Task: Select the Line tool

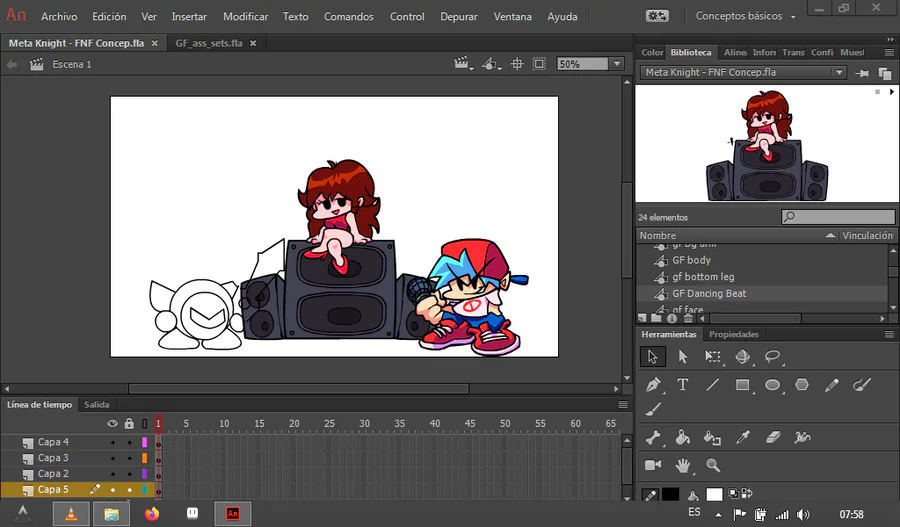Action: pyautogui.click(x=712, y=385)
